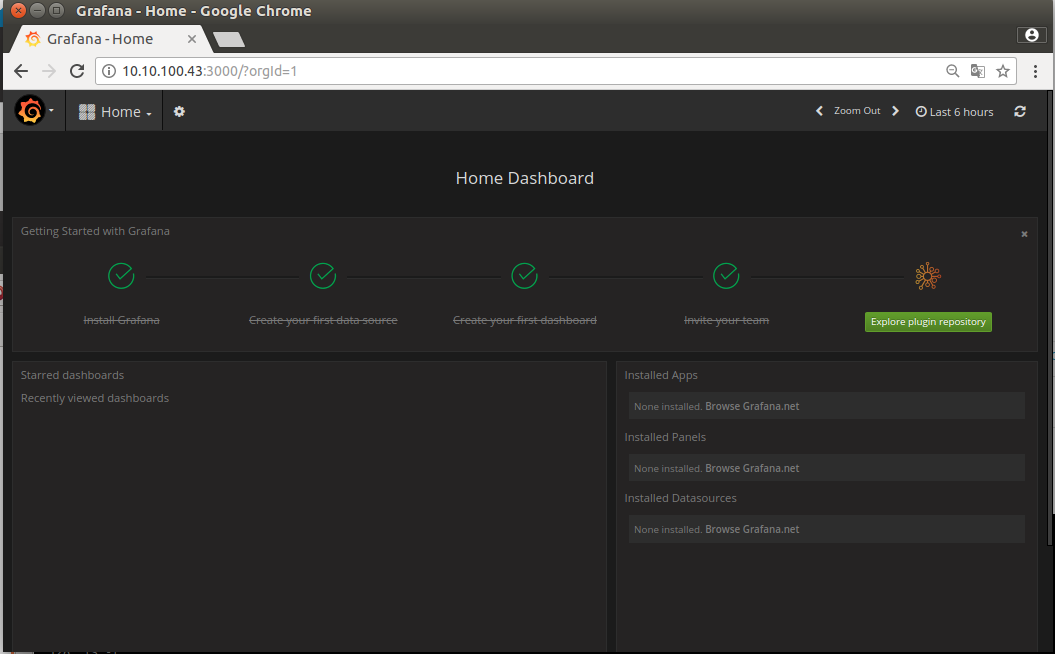This screenshot has width=1055, height=654.
Task: Click the Recently viewed dashboards heading
Action: point(95,398)
